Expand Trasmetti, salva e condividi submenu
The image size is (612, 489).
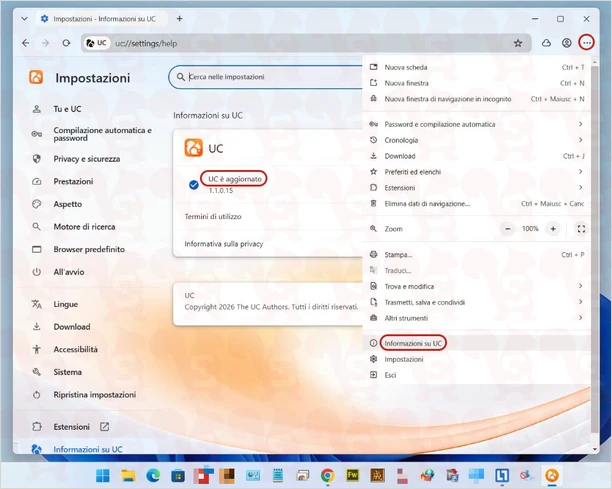[476, 302]
